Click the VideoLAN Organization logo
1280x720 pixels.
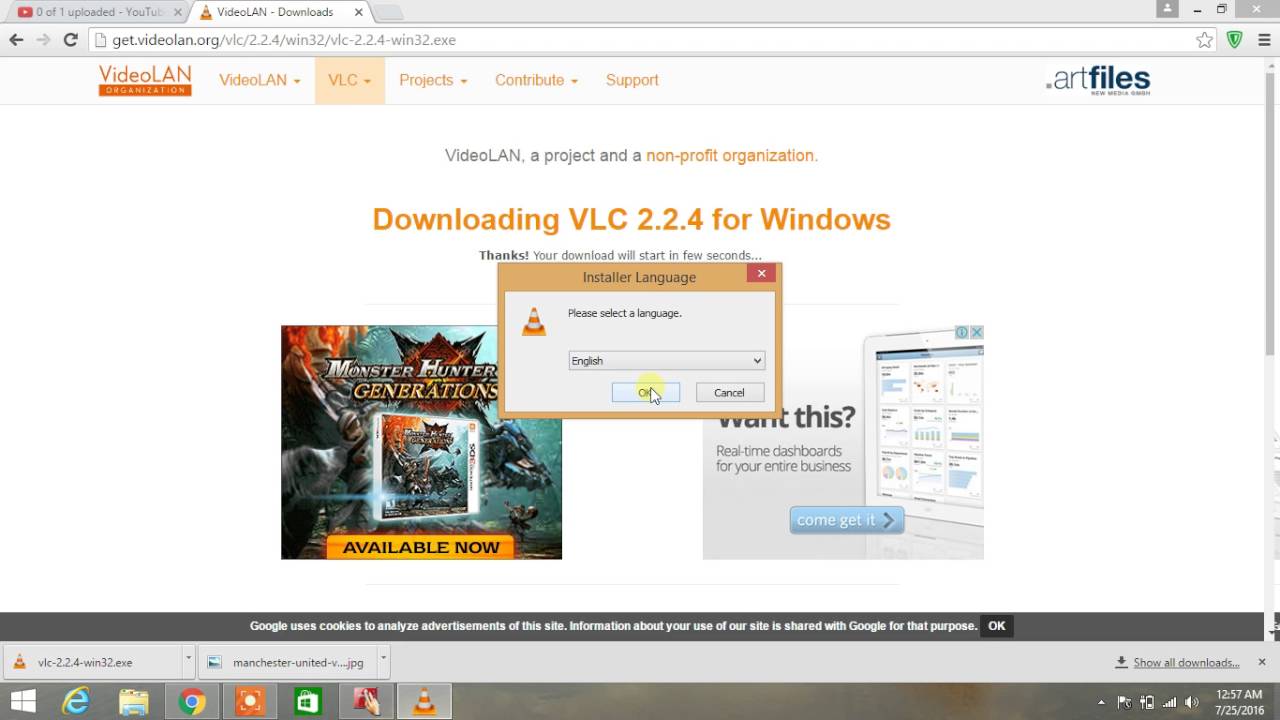[x=145, y=80]
